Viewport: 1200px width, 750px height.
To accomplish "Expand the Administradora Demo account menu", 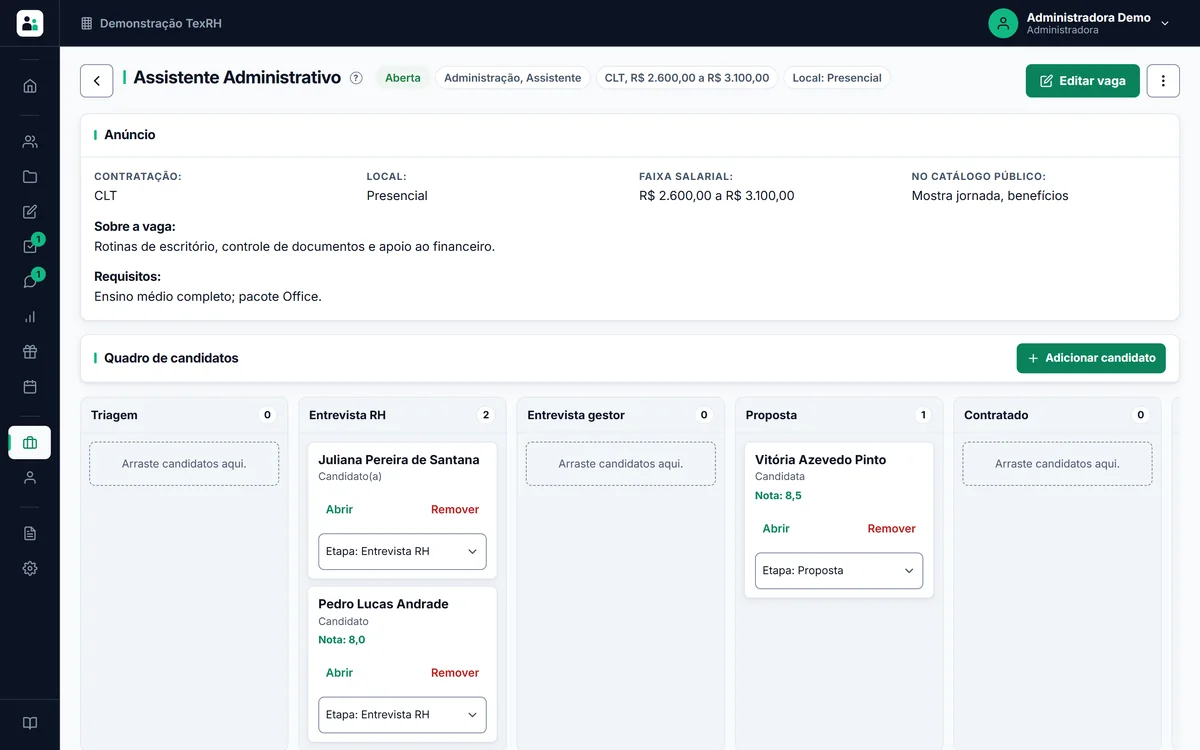I will pos(1165,23).
